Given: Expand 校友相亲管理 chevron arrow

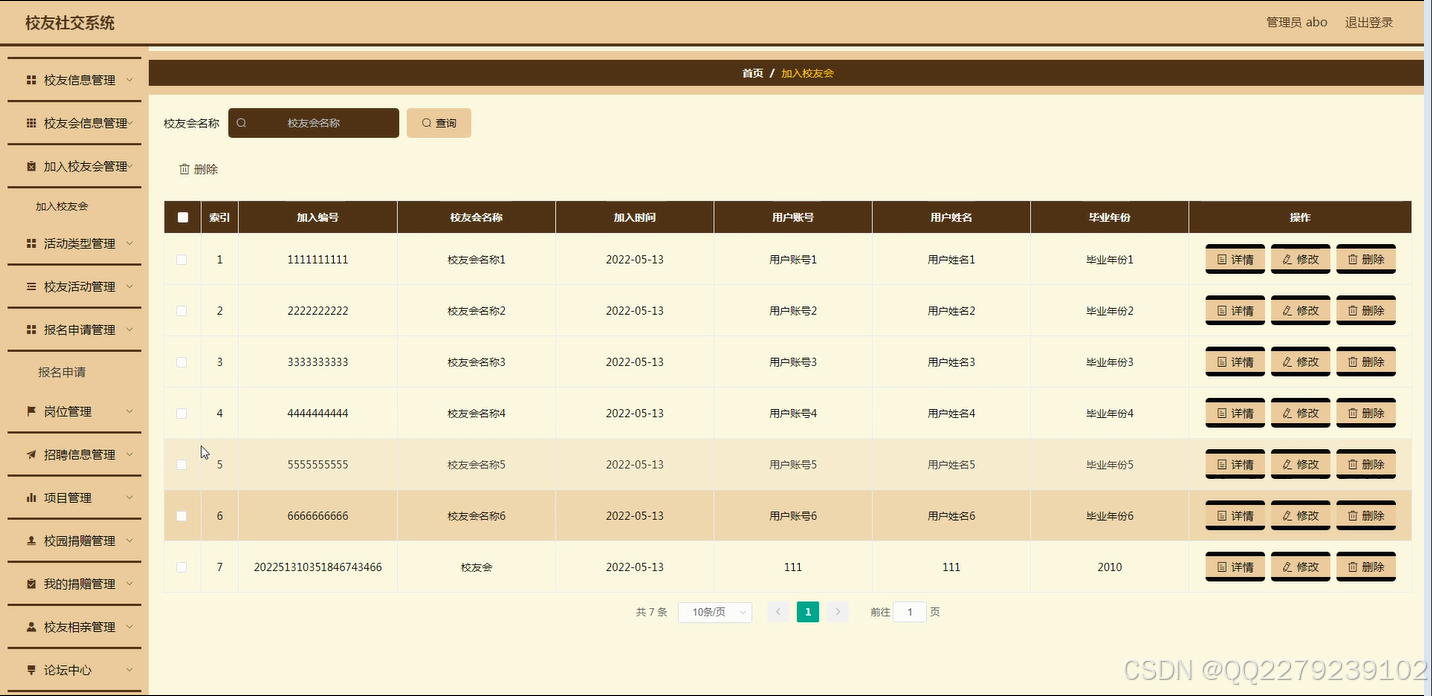Looking at the screenshot, I should pyautogui.click(x=130, y=627).
